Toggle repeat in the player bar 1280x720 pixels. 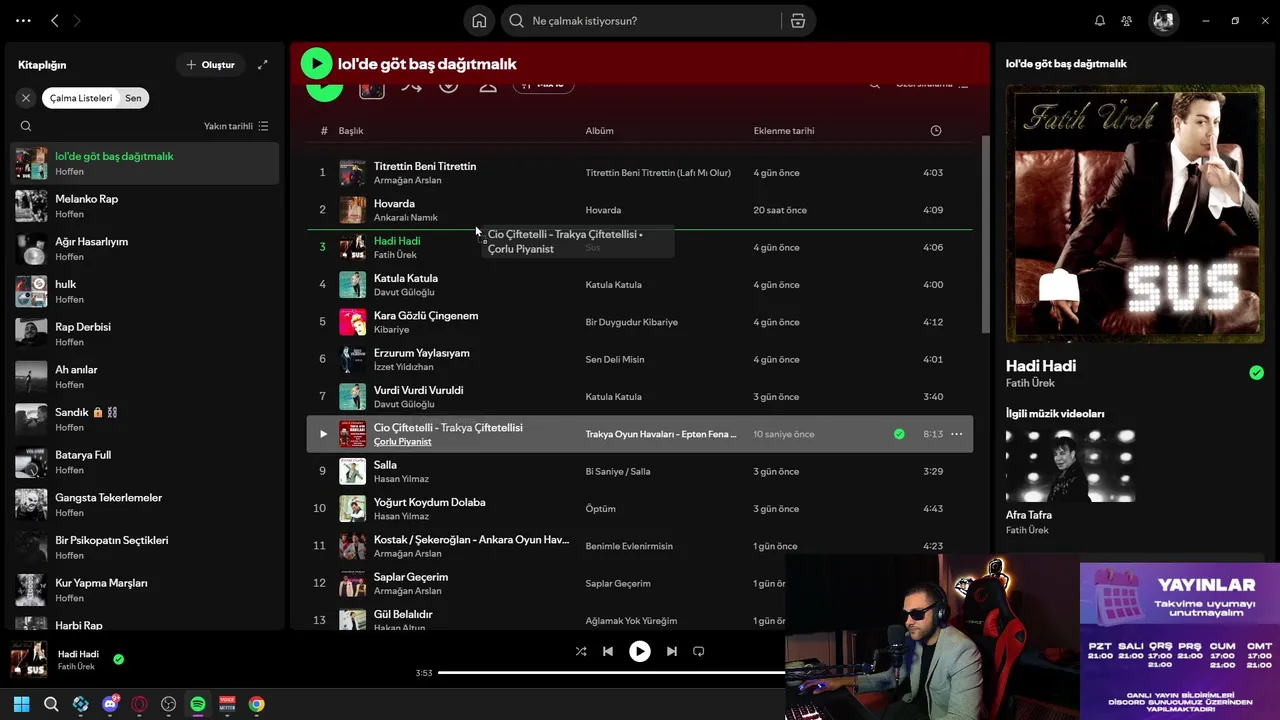pyautogui.click(x=699, y=651)
